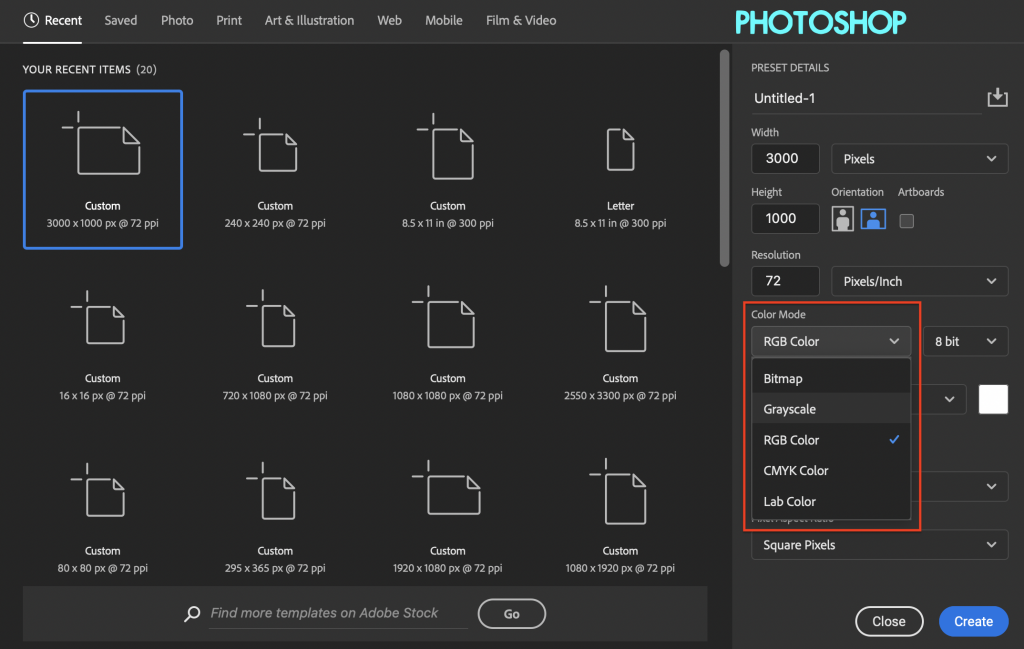Click the Go button
The width and height of the screenshot is (1024, 649).
[x=512, y=614]
